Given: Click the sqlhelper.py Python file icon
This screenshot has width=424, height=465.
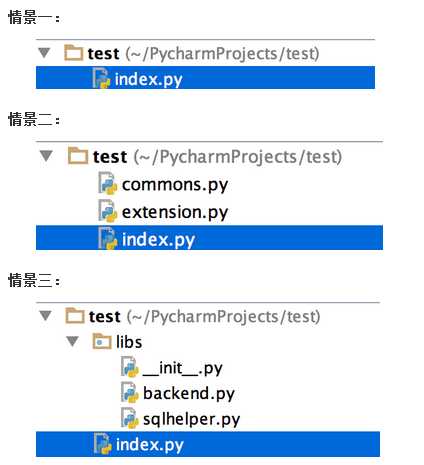Looking at the screenshot, I should pos(129,418).
